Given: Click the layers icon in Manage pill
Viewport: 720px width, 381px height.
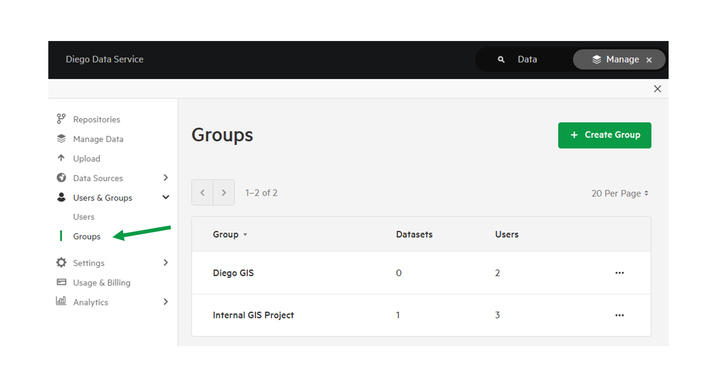Looking at the screenshot, I should (596, 60).
